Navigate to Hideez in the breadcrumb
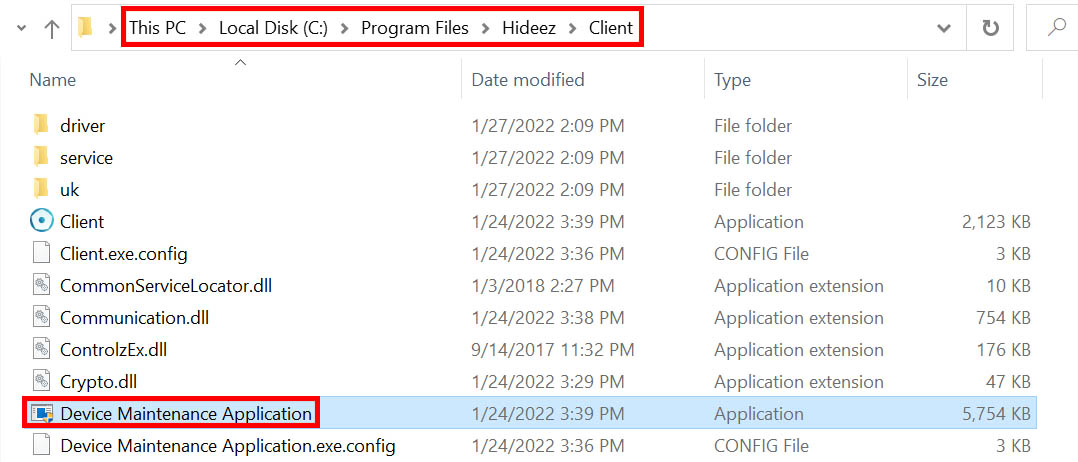The height and width of the screenshot is (462, 1078). coord(528,28)
